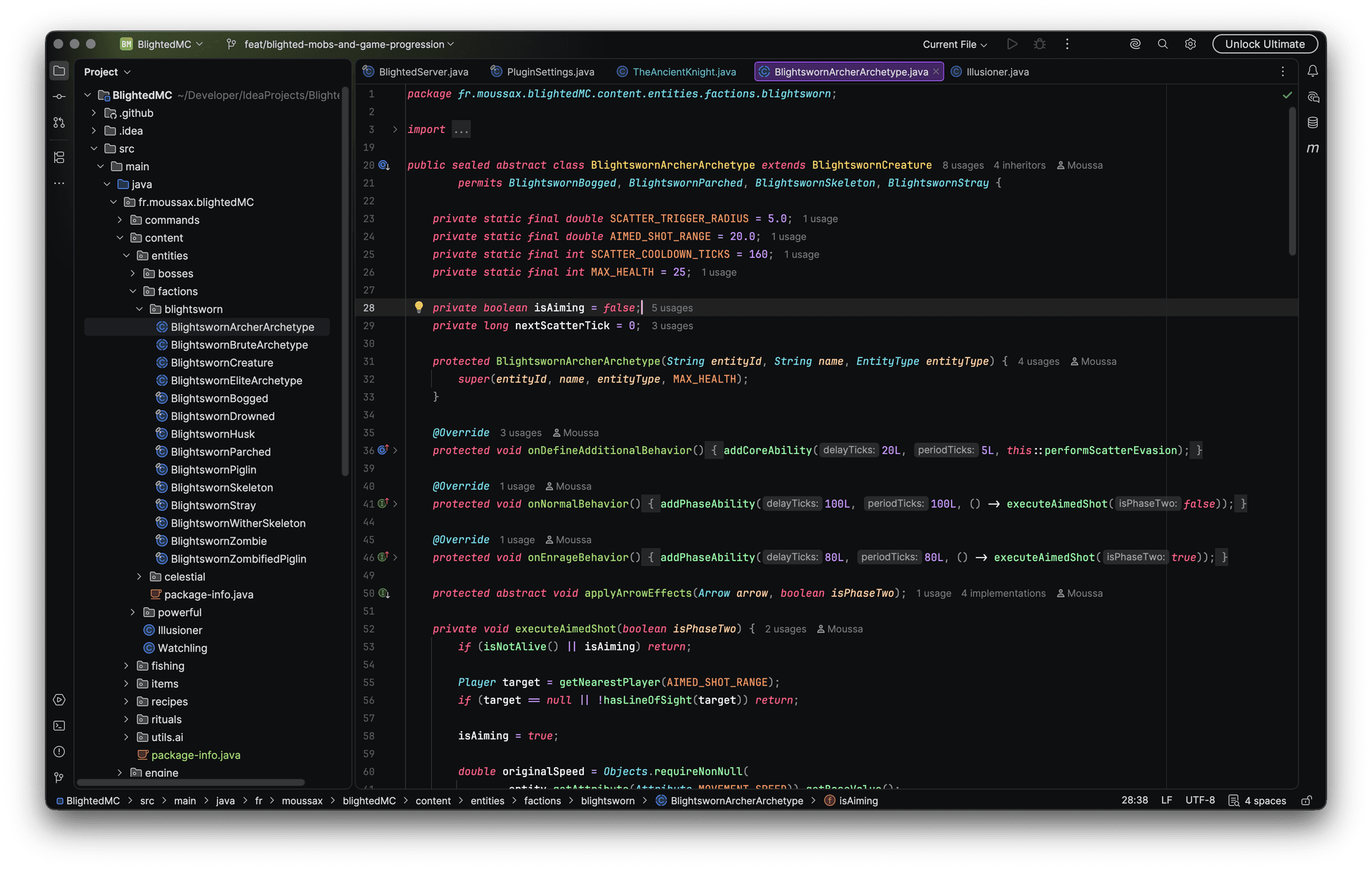Open Search Everywhere magnifier icon
The width and height of the screenshot is (1372, 870).
click(x=1163, y=44)
